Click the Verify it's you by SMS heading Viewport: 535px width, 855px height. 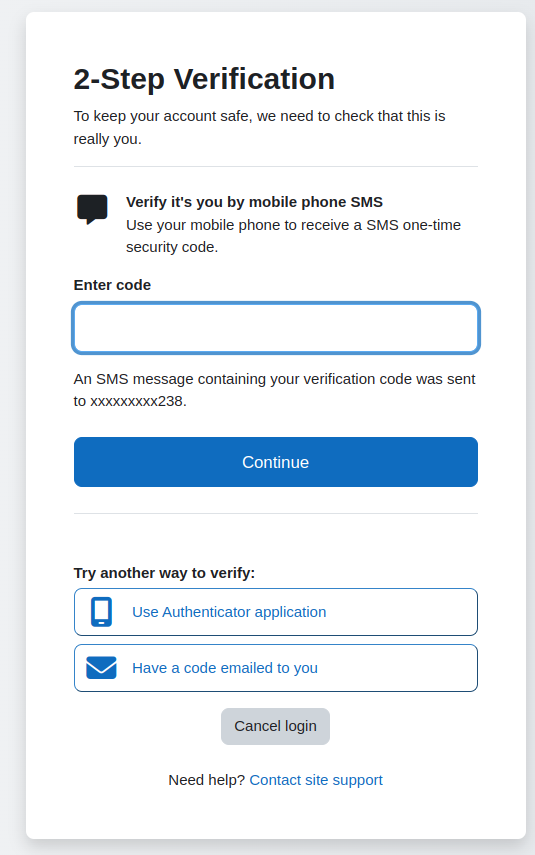tap(254, 202)
